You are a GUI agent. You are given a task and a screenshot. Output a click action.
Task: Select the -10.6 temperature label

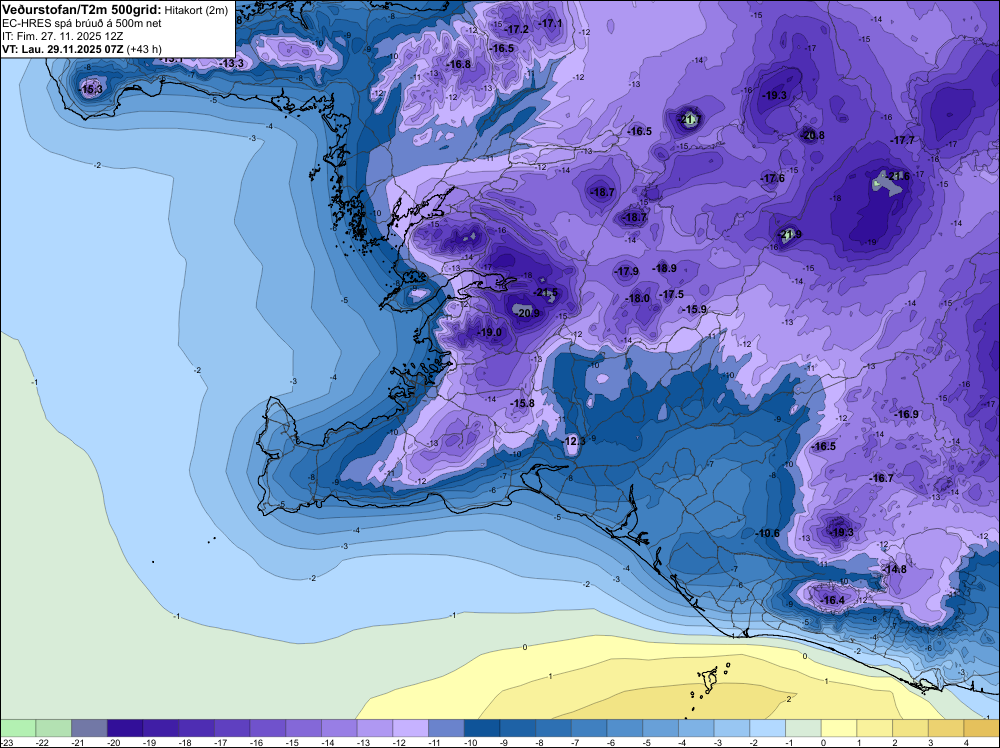click(x=767, y=533)
